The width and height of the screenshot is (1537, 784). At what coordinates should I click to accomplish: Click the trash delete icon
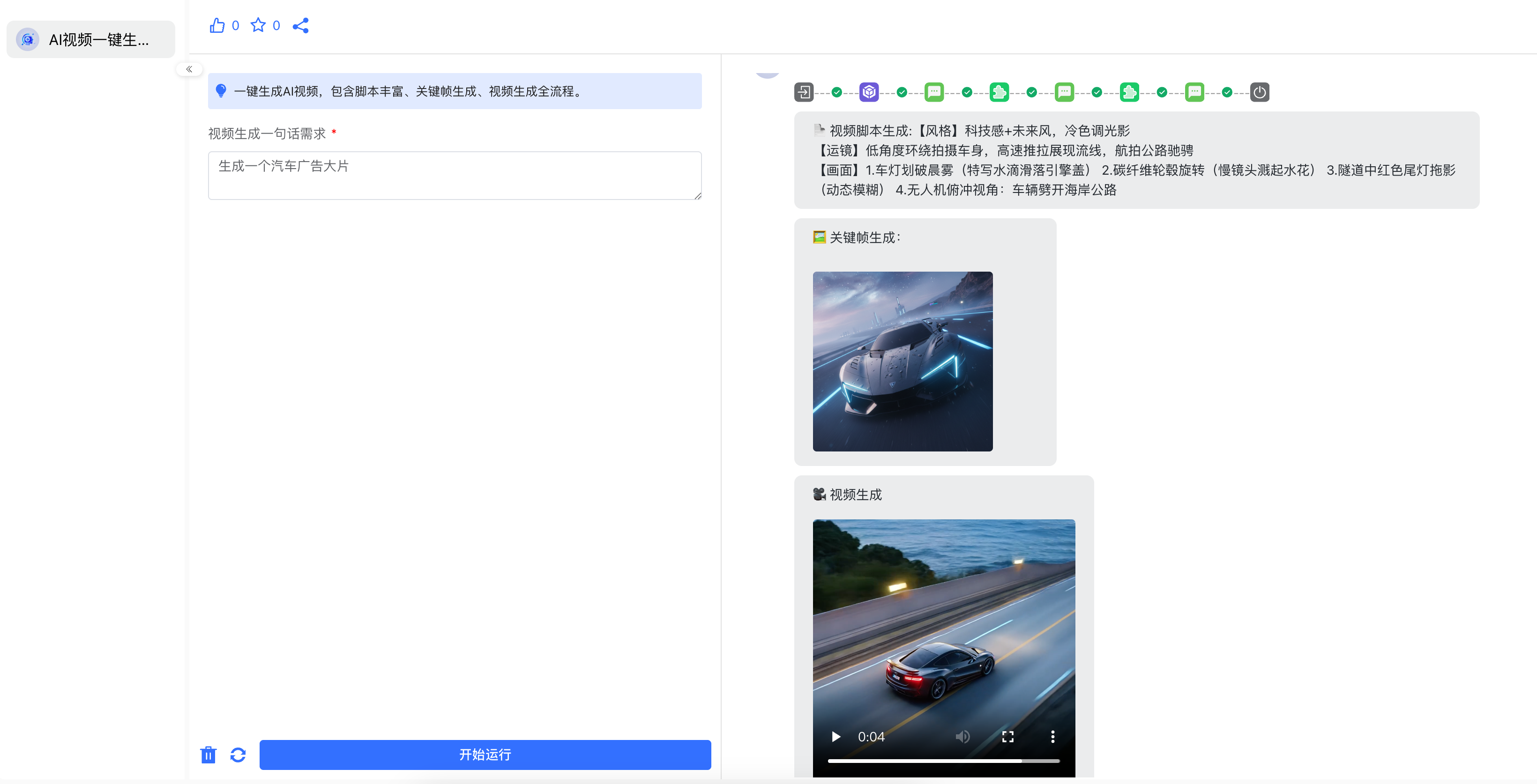click(208, 755)
